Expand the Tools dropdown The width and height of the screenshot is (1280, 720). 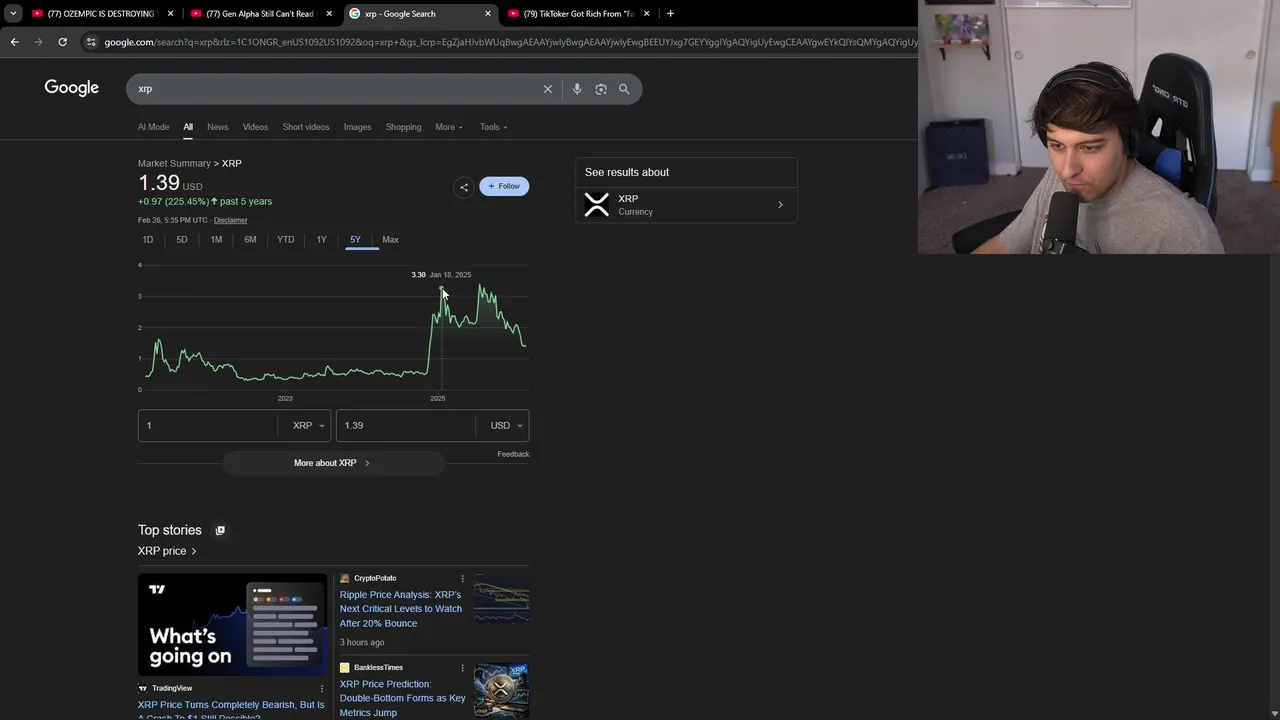click(x=493, y=127)
